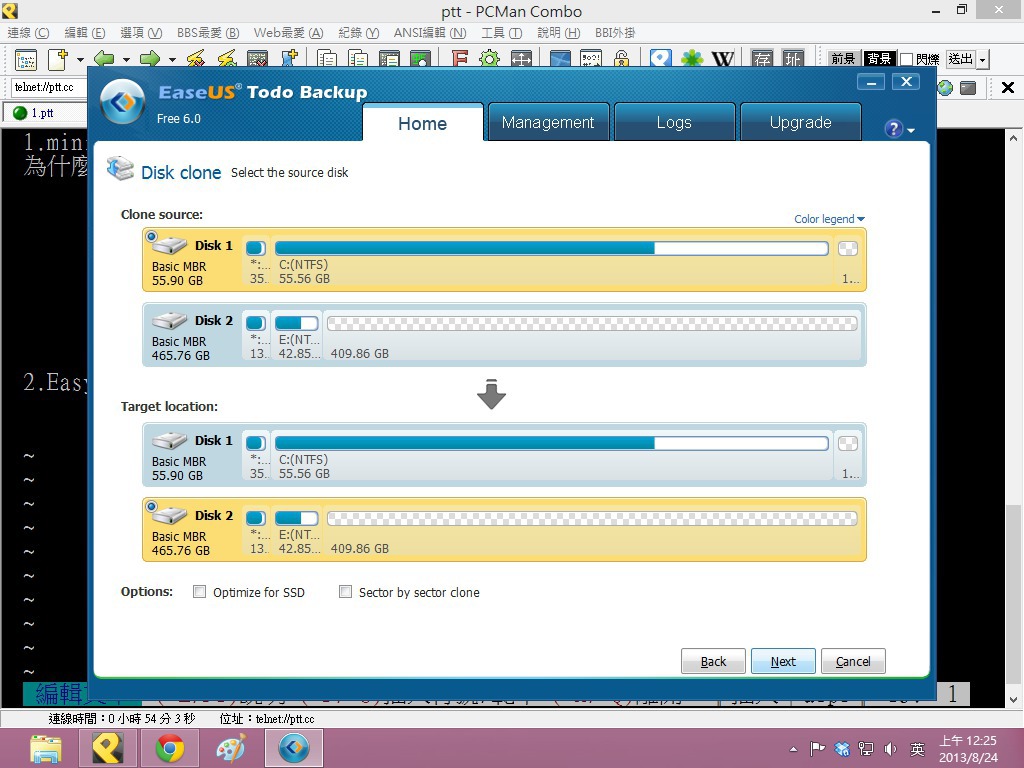Image resolution: width=1024 pixels, height=768 pixels.
Task: Click the network tray icon
Action: click(866, 749)
